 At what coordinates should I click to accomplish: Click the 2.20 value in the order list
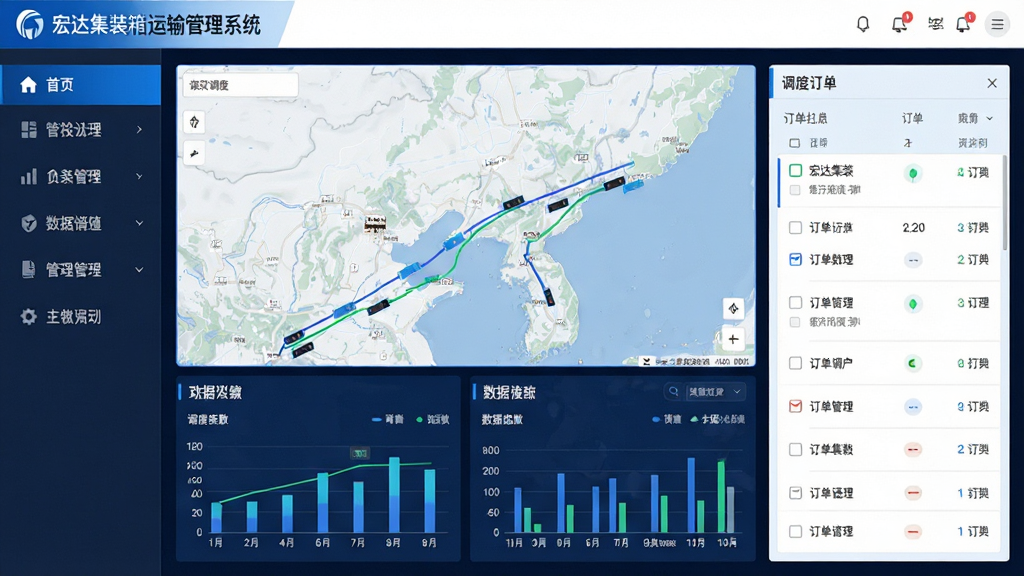914,227
